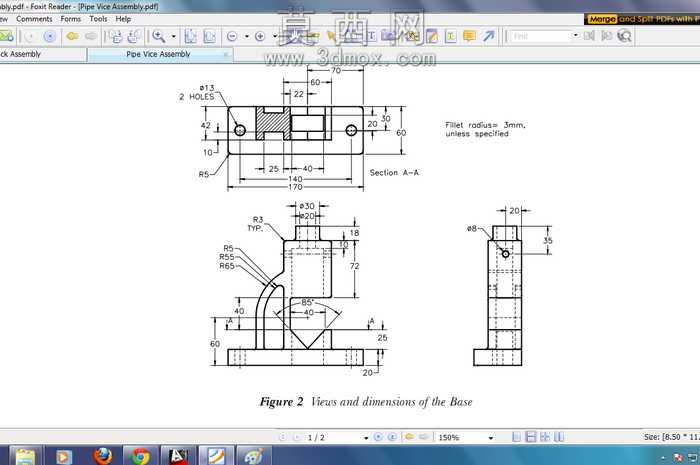This screenshot has height=465, width=700.
Task: Select the yellow sticky note comment tool
Action: pyautogui.click(x=469, y=36)
